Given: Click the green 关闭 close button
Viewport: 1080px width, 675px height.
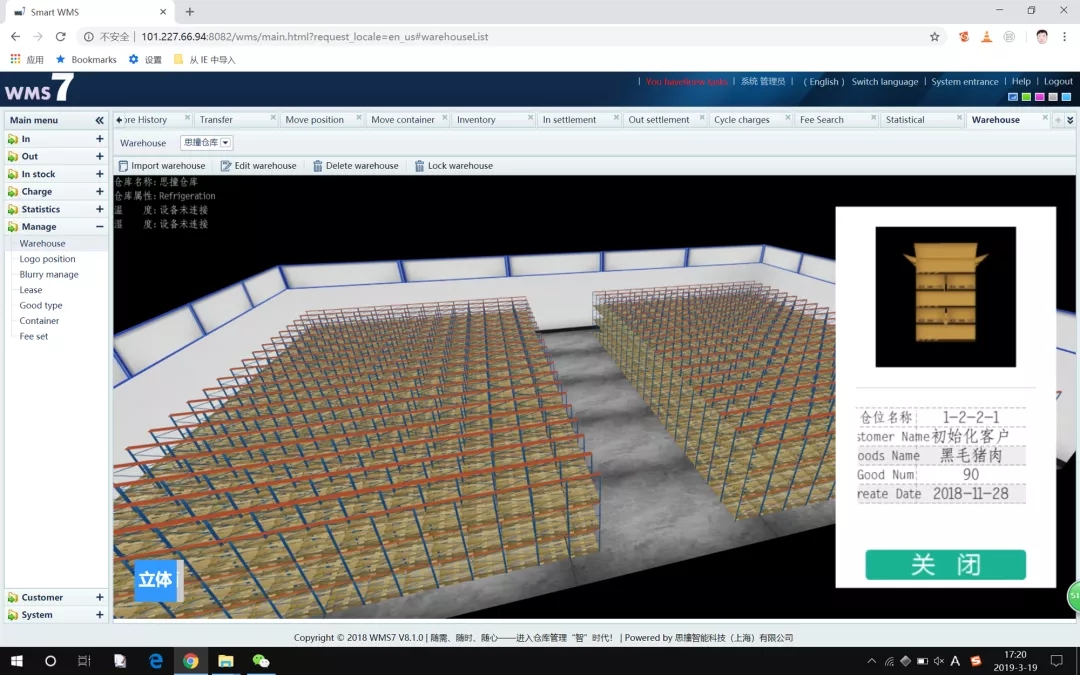Looking at the screenshot, I should click(945, 565).
